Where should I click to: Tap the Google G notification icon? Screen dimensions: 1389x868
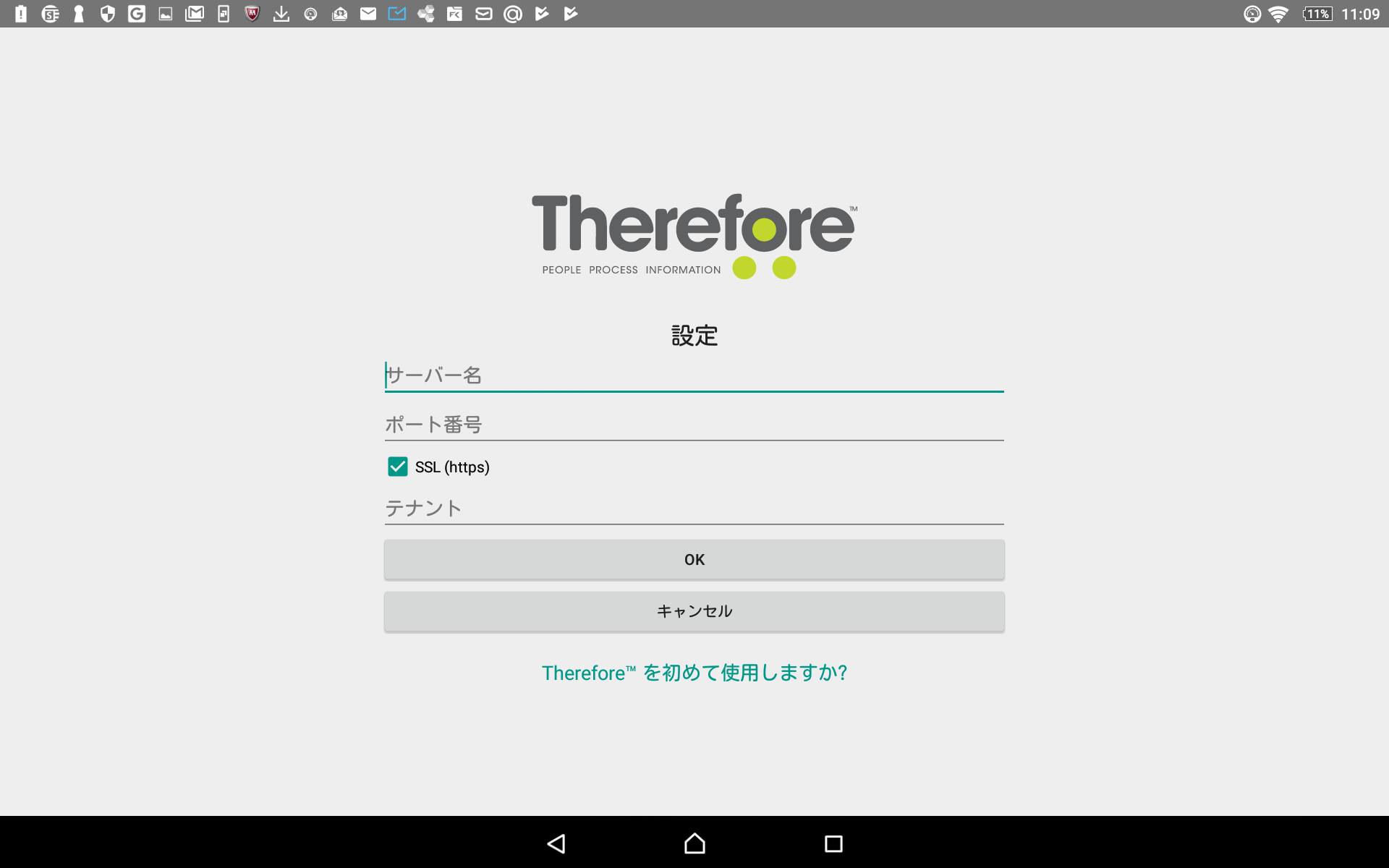point(137,14)
